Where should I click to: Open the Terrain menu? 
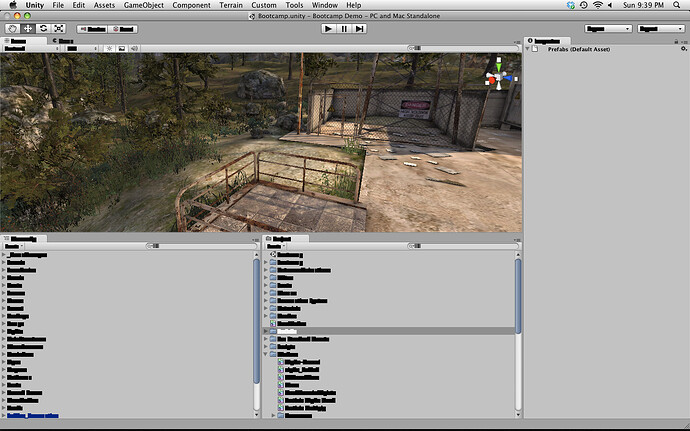231,5
